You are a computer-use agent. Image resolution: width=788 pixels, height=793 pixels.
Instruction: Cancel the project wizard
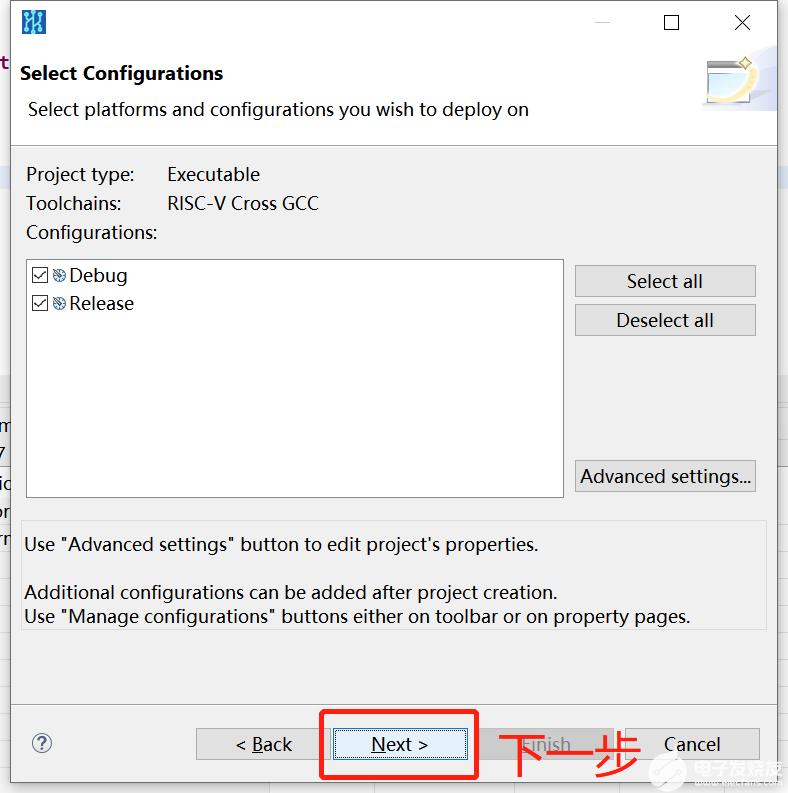(692, 744)
